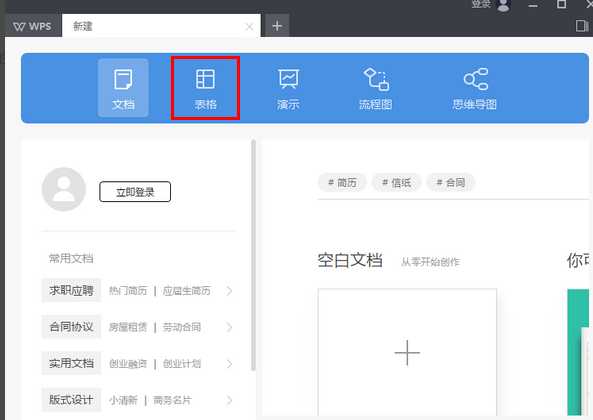Viewport: 593px width, 420px height.
Task: Click the gray user avatar placeholder
Action: click(64, 189)
